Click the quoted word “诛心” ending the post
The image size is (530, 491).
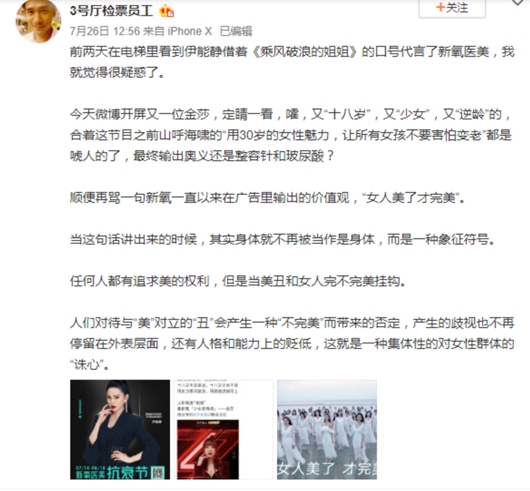86,365
